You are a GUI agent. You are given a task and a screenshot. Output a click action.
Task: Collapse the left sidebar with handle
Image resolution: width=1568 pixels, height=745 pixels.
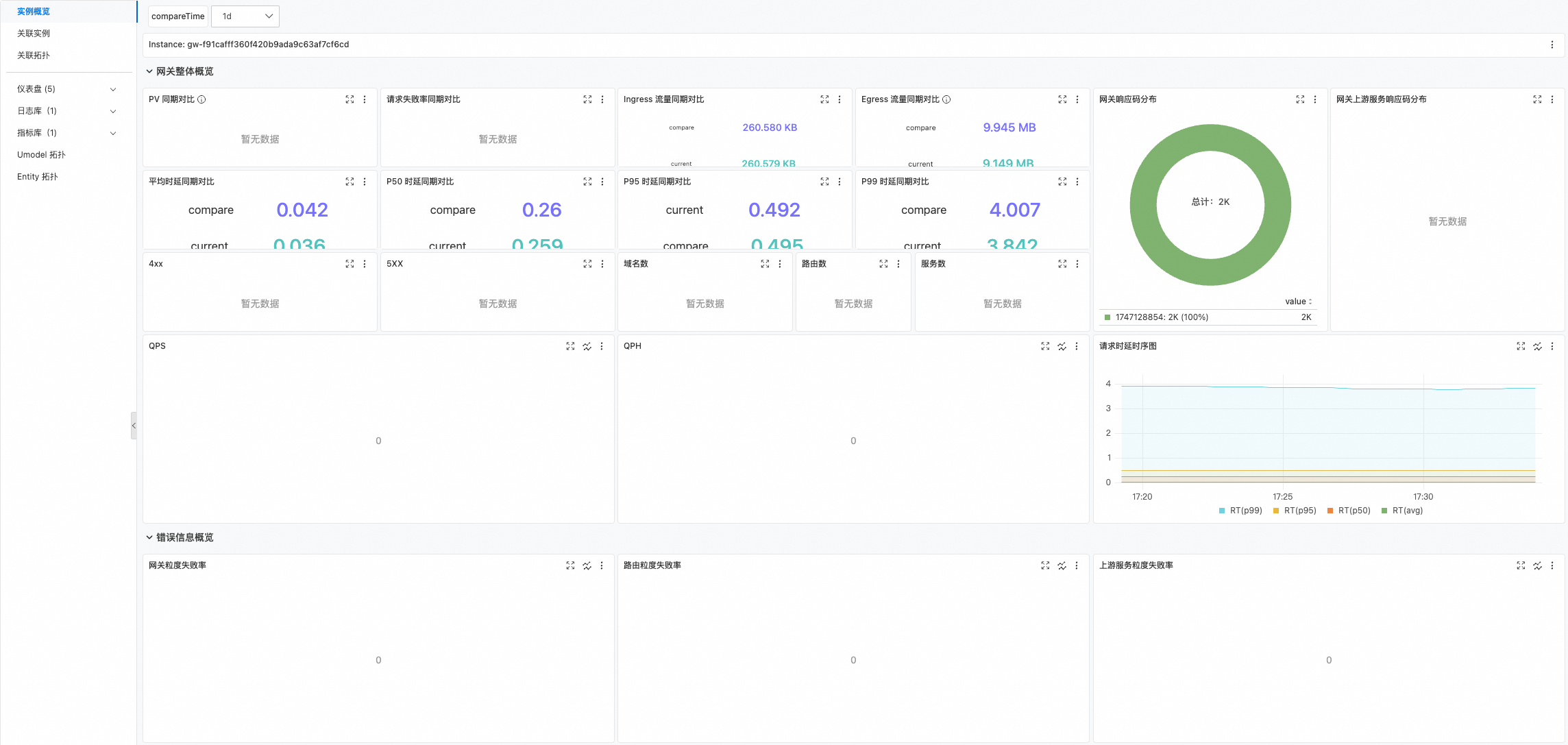[134, 426]
